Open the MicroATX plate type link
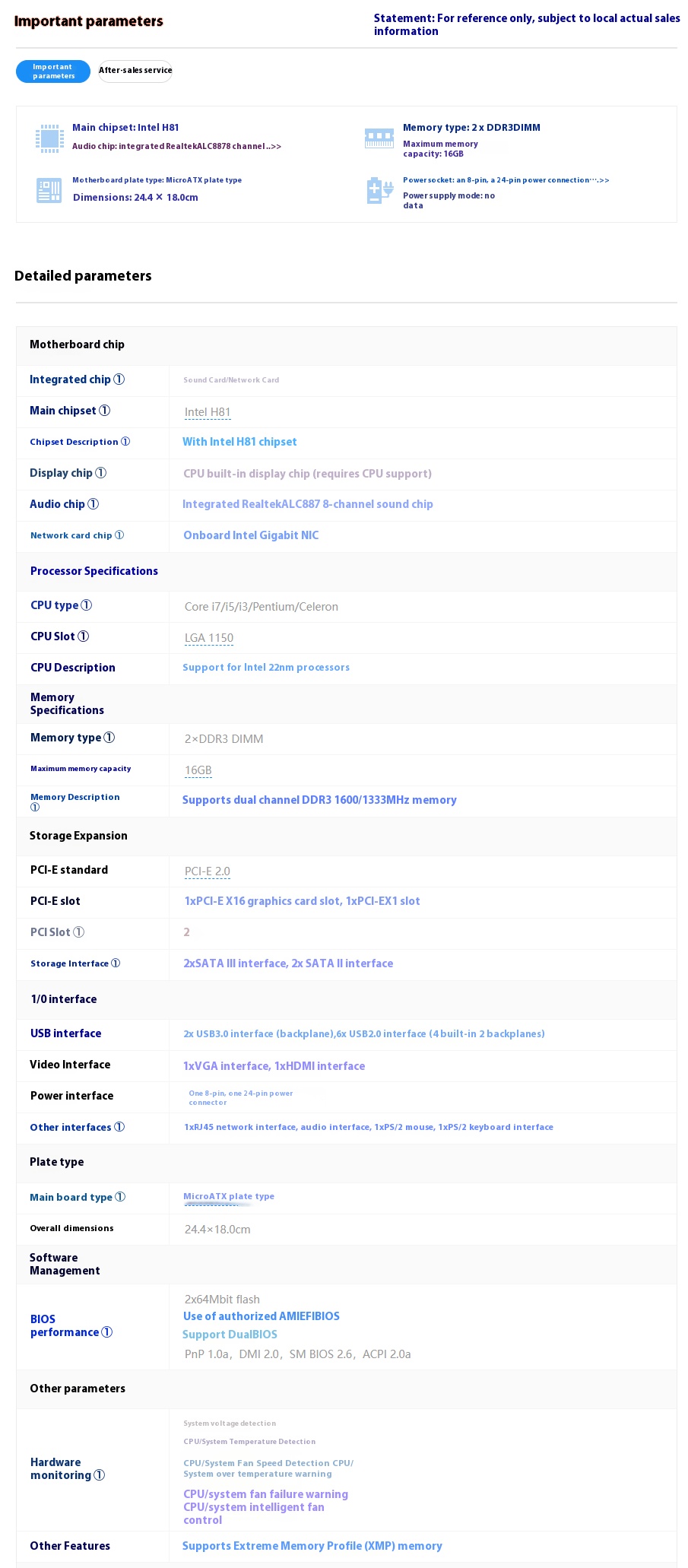Screen dimensions: 688x1568 tap(229, 1197)
